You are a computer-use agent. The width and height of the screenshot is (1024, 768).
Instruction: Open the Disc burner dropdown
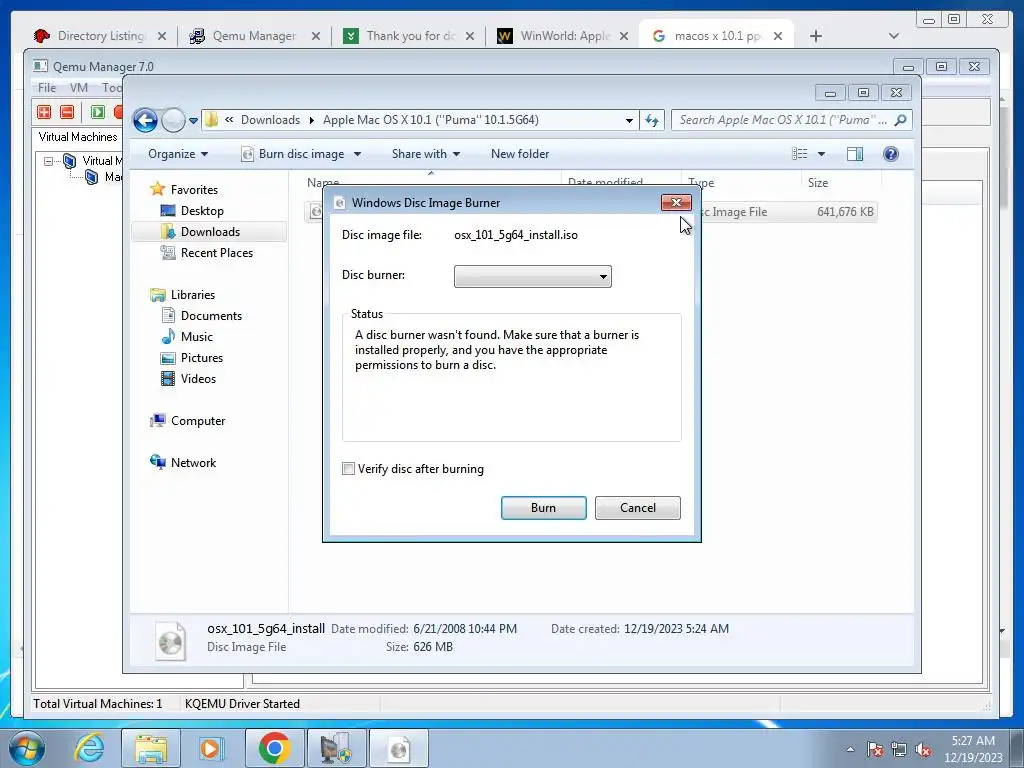click(x=532, y=276)
